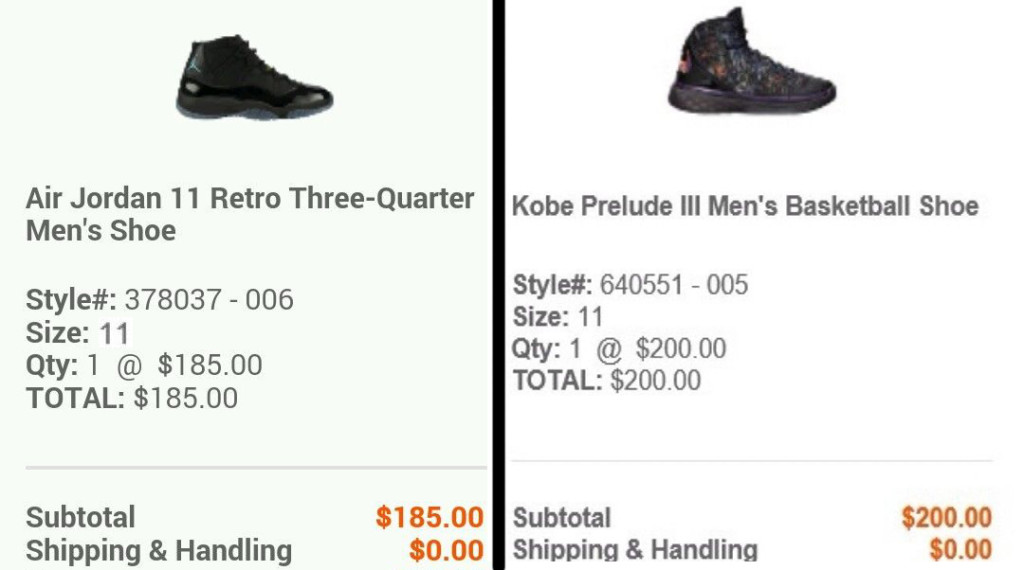Screen dimensions: 1024x570
Task: Click the $185.00 subtotal amount
Action: click(429, 518)
